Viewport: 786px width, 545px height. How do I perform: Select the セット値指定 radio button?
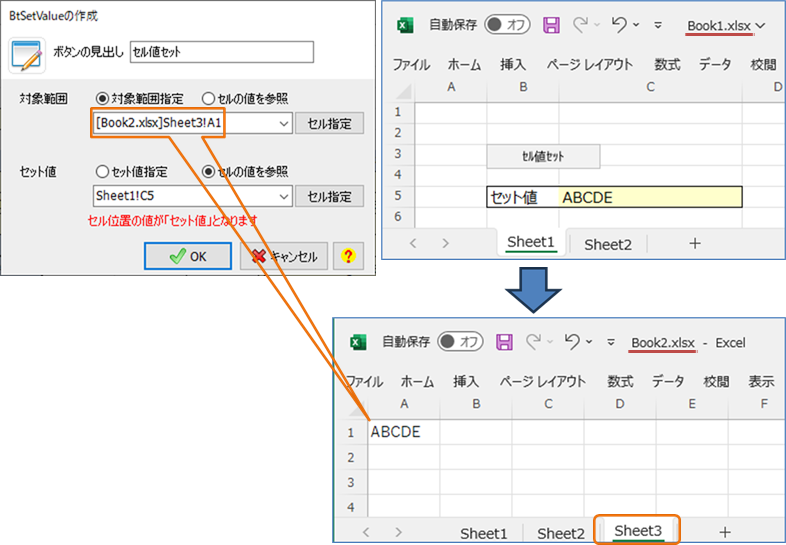102,172
